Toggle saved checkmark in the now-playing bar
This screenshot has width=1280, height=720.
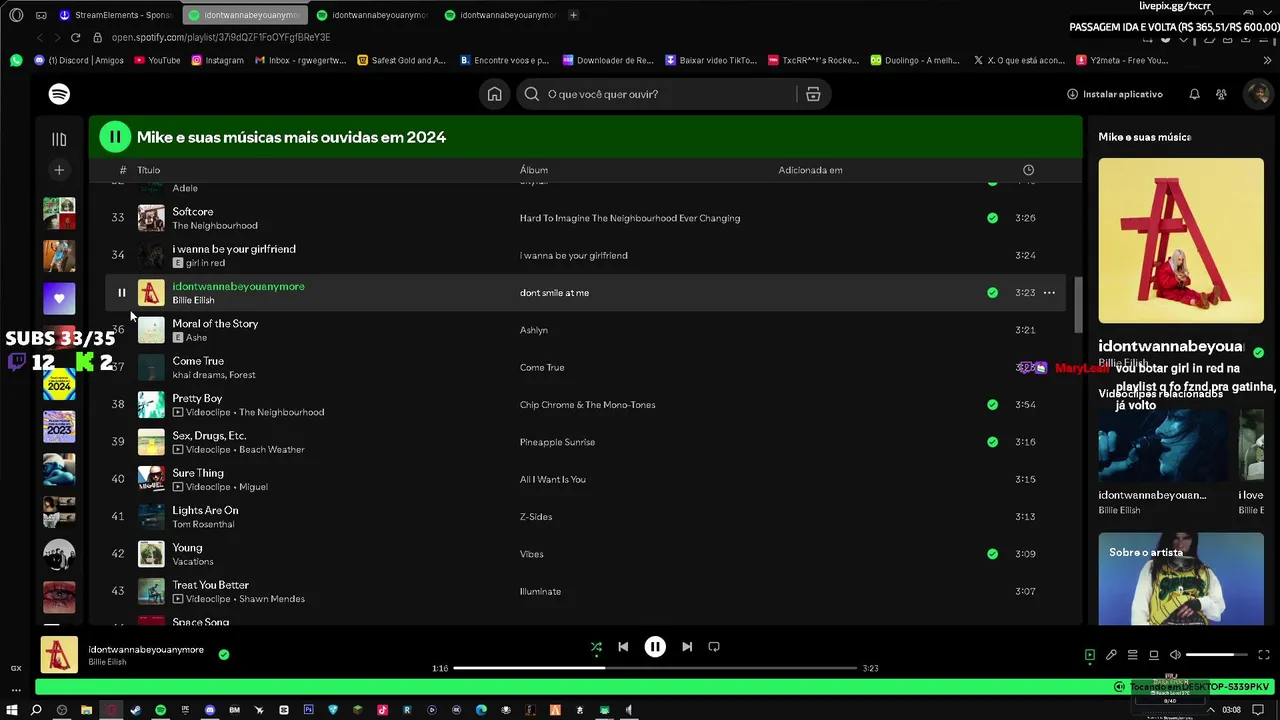pos(224,655)
